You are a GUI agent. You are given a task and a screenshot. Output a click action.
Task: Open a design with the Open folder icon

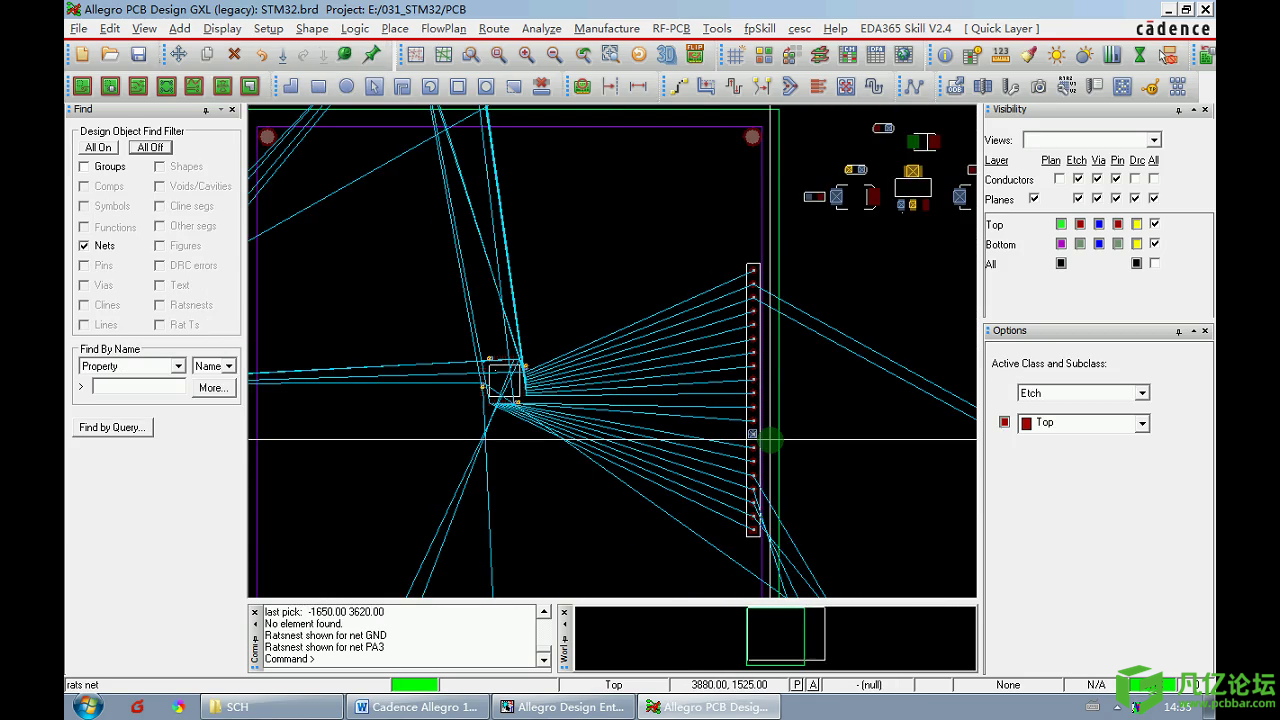(x=110, y=55)
